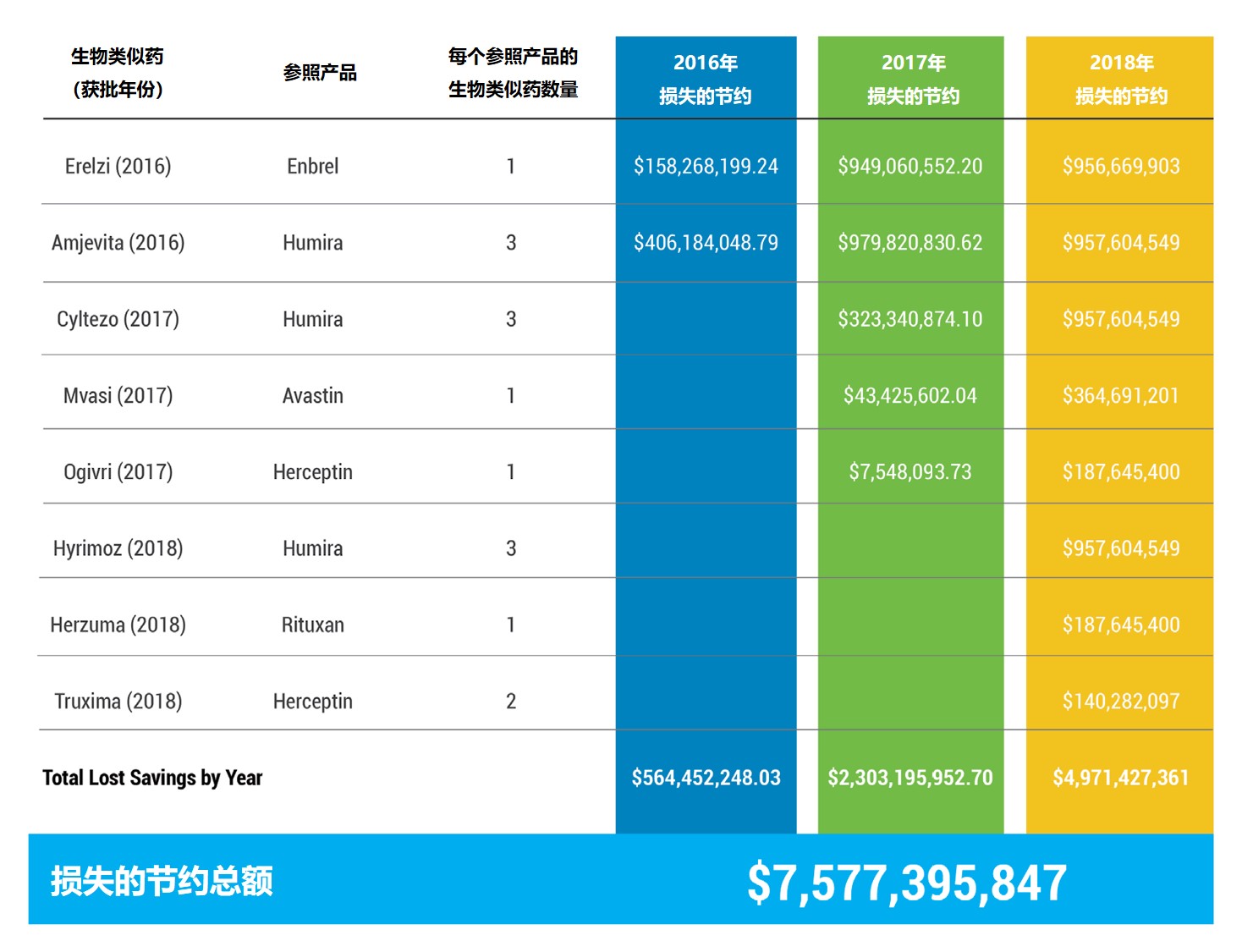Click $187,645,400 in the Herzuma row
Viewport: 1242px width, 952px height.
(x=1121, y=625)
